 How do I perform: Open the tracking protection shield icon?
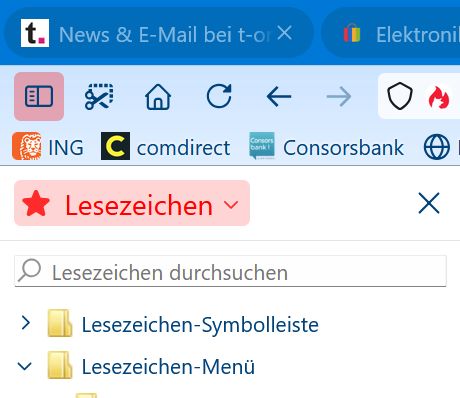pyautogui.click(x=400, y=96)
